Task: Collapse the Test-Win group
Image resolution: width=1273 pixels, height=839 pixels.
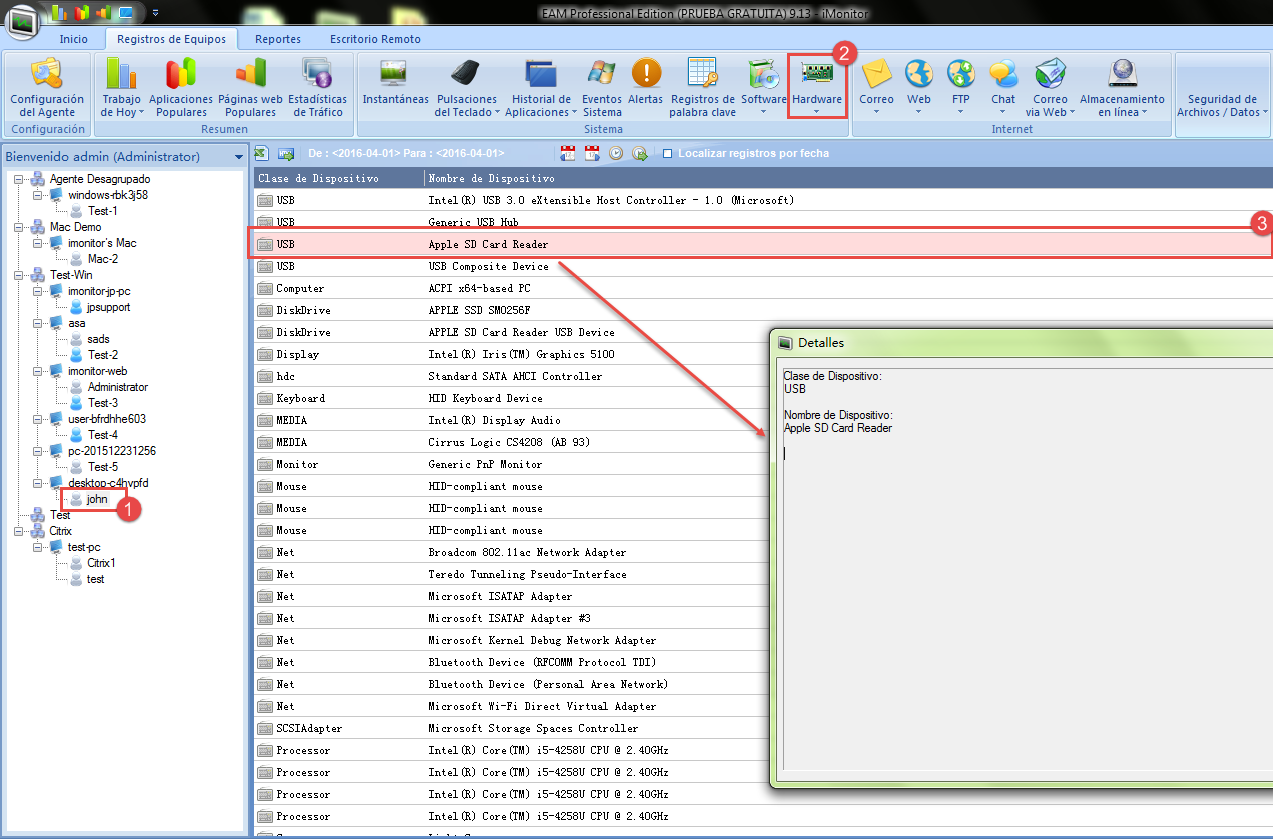Action: click(18, 275)
